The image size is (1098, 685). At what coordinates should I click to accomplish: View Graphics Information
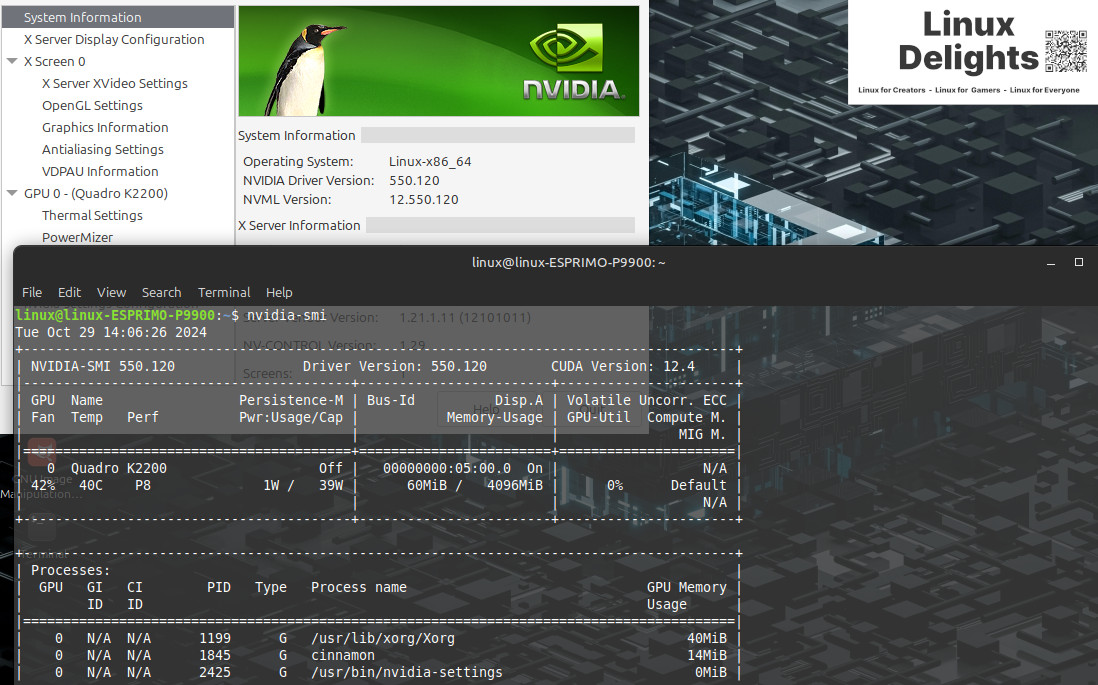pos(104,127)
